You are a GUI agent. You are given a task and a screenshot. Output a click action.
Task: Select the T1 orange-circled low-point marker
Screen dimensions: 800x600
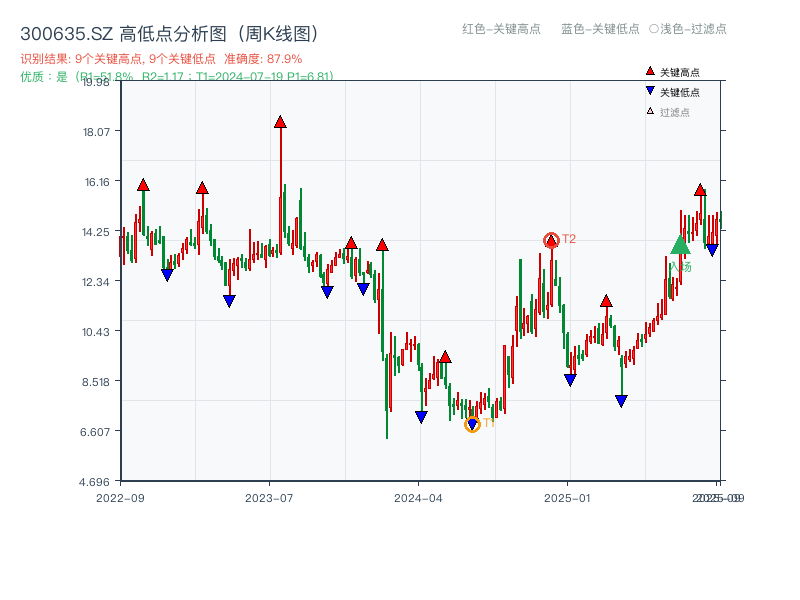[x=472, y=424]
